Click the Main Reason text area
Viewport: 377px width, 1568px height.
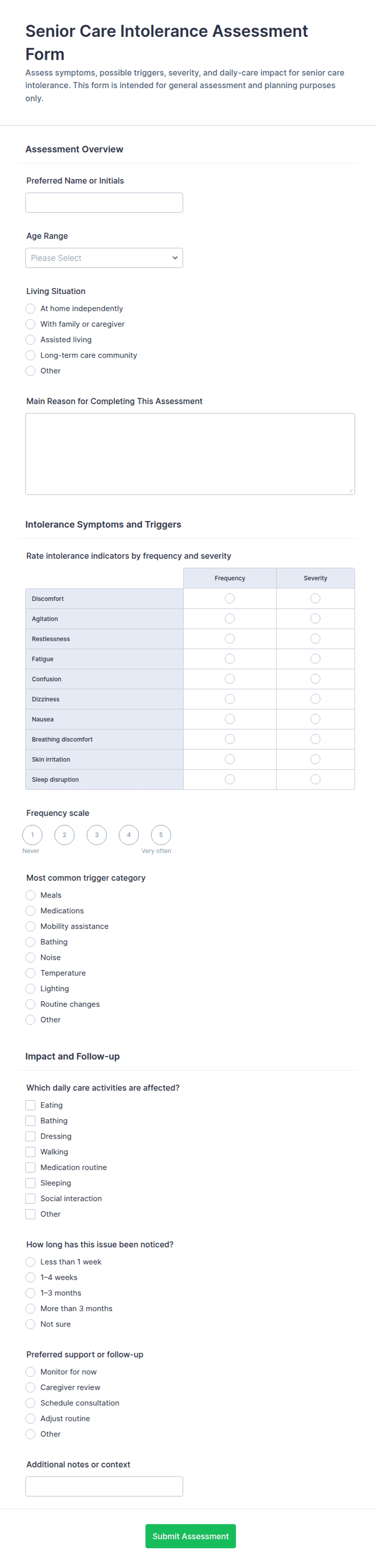pyautogui.click(x=190, y=454)
